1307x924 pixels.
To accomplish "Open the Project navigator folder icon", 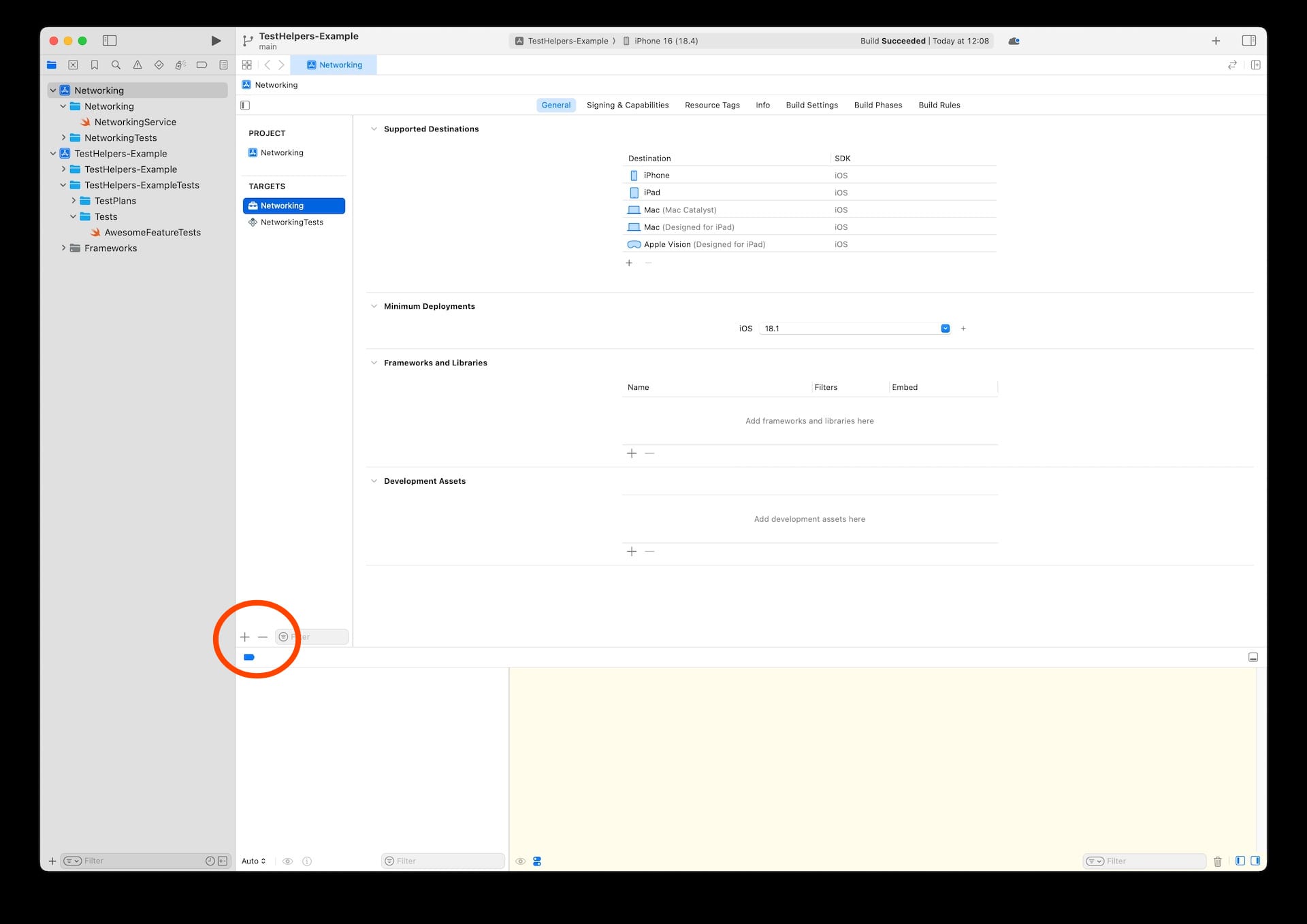I will click(x=52, y=65).
